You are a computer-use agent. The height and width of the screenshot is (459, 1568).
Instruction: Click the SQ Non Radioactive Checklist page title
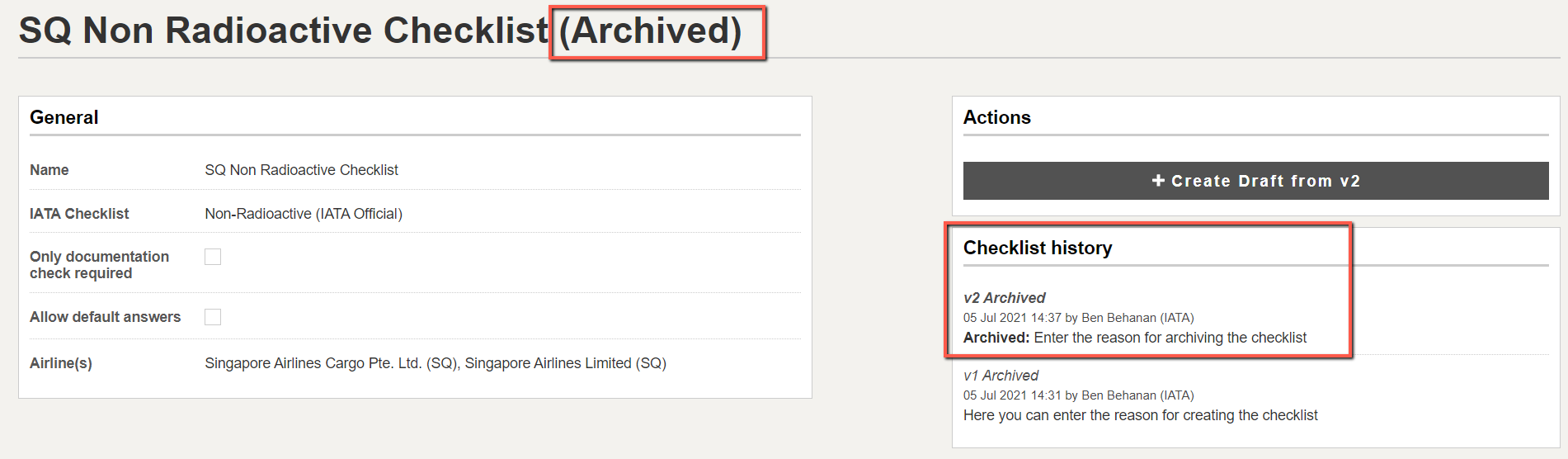(284, 31)
